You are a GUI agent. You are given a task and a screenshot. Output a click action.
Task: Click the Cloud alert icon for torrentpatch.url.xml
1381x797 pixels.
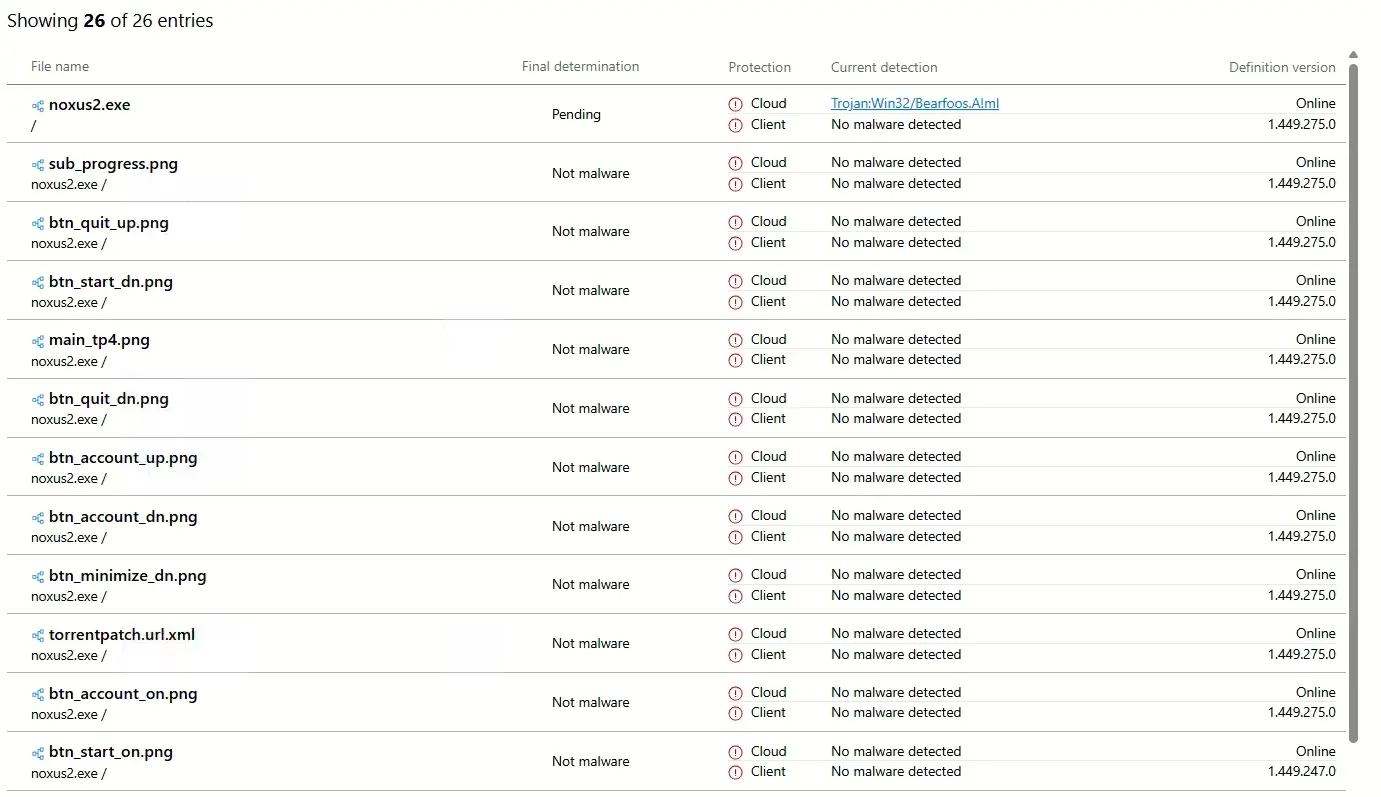click(735, 634)
